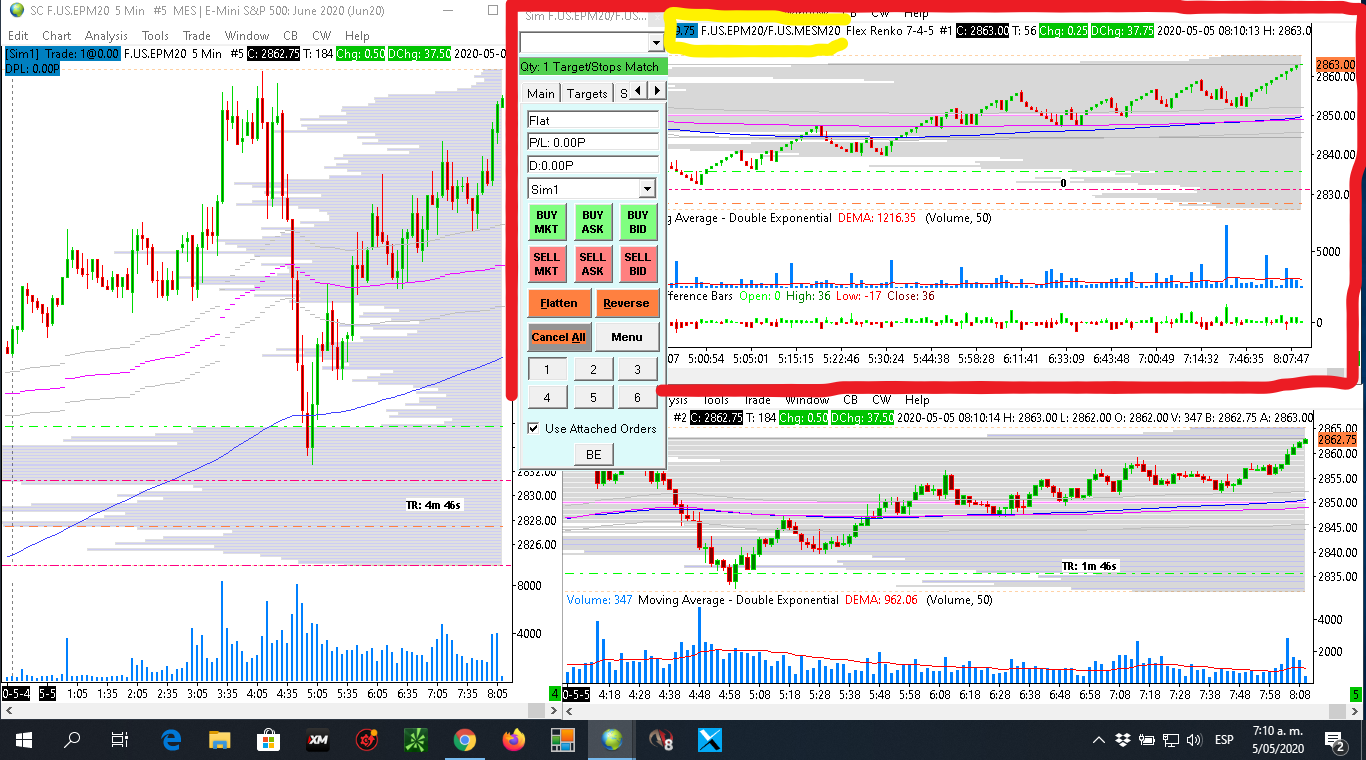Open Dropbox from the system tray
The image size is (1366, 760).
pyautogui.click(x=1123, y=740)
